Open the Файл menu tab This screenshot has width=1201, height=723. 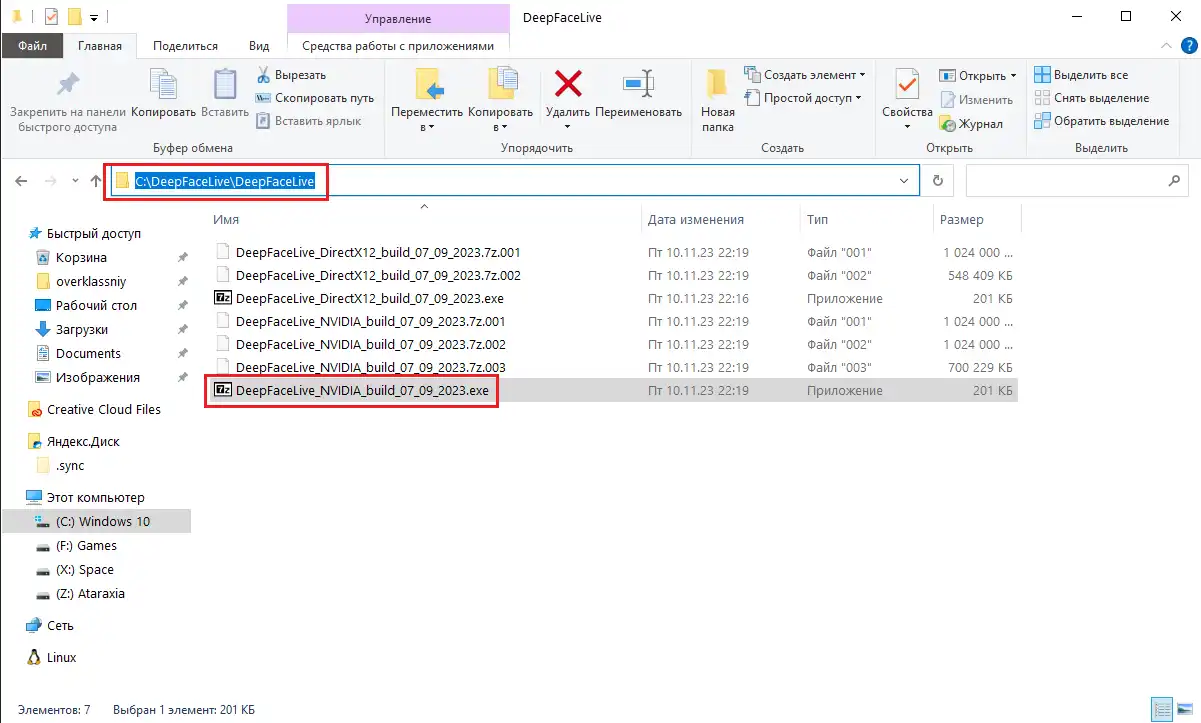(x=32, y=46)
